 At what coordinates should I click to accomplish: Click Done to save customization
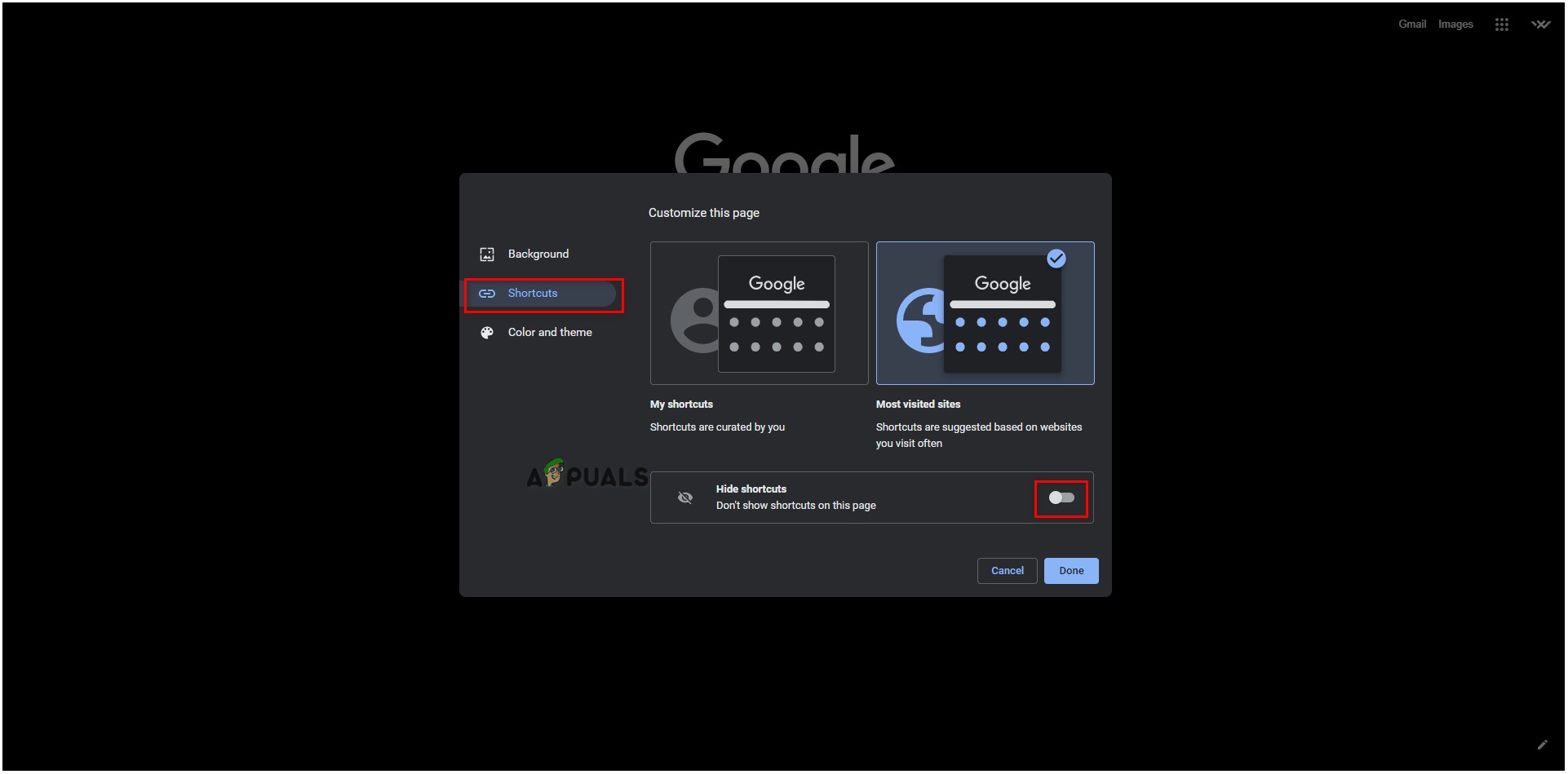[x=1071, y=571]
